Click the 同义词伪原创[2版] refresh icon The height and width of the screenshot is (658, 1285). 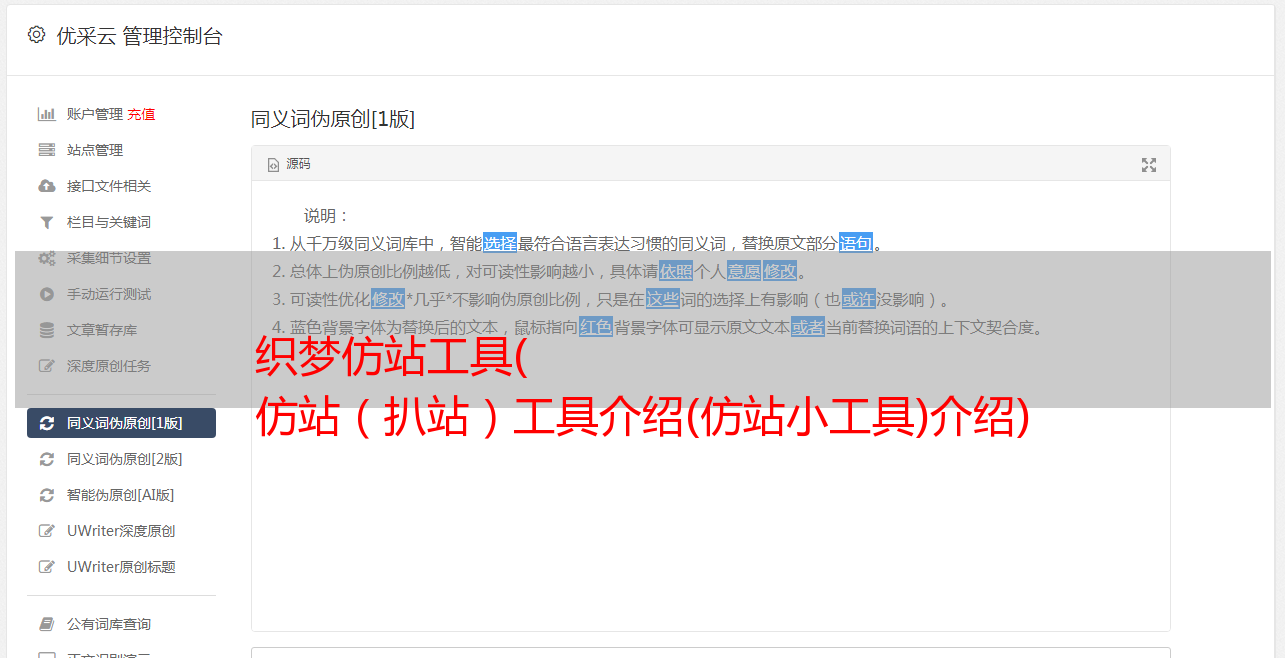click(x=46, y=459)
